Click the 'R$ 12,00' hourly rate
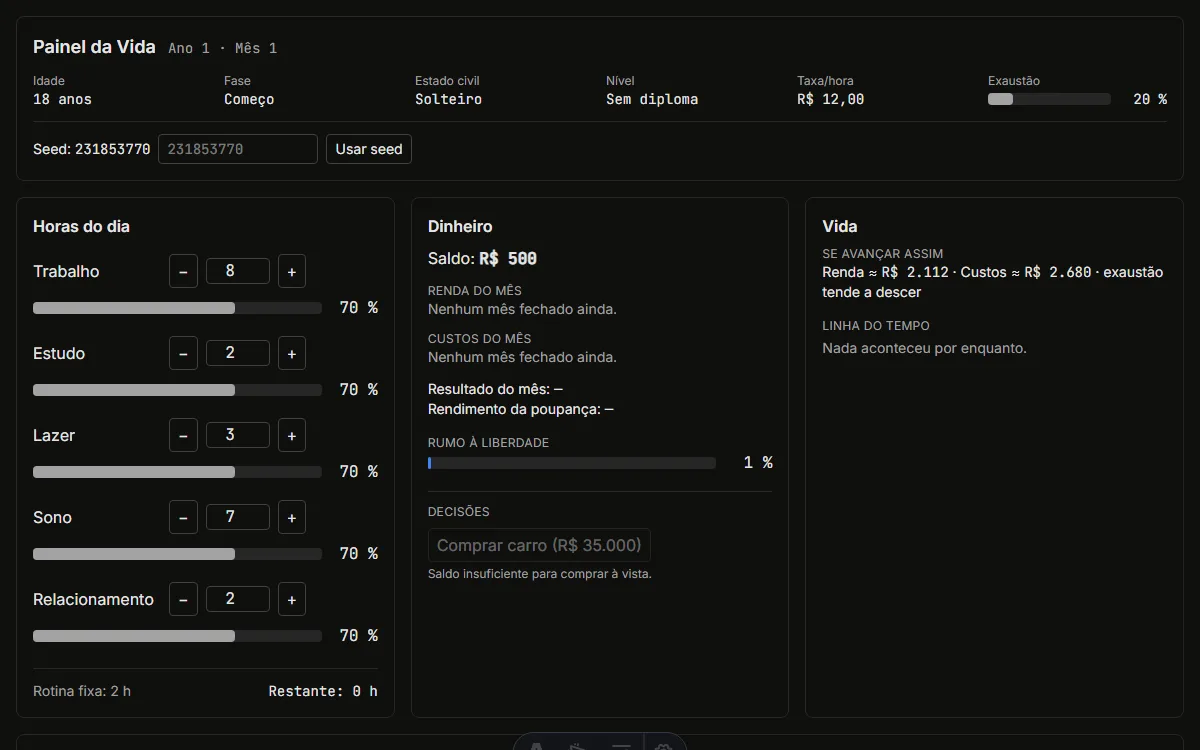The width and height of the screenshot is (1200, 750). tap(830, 99)
